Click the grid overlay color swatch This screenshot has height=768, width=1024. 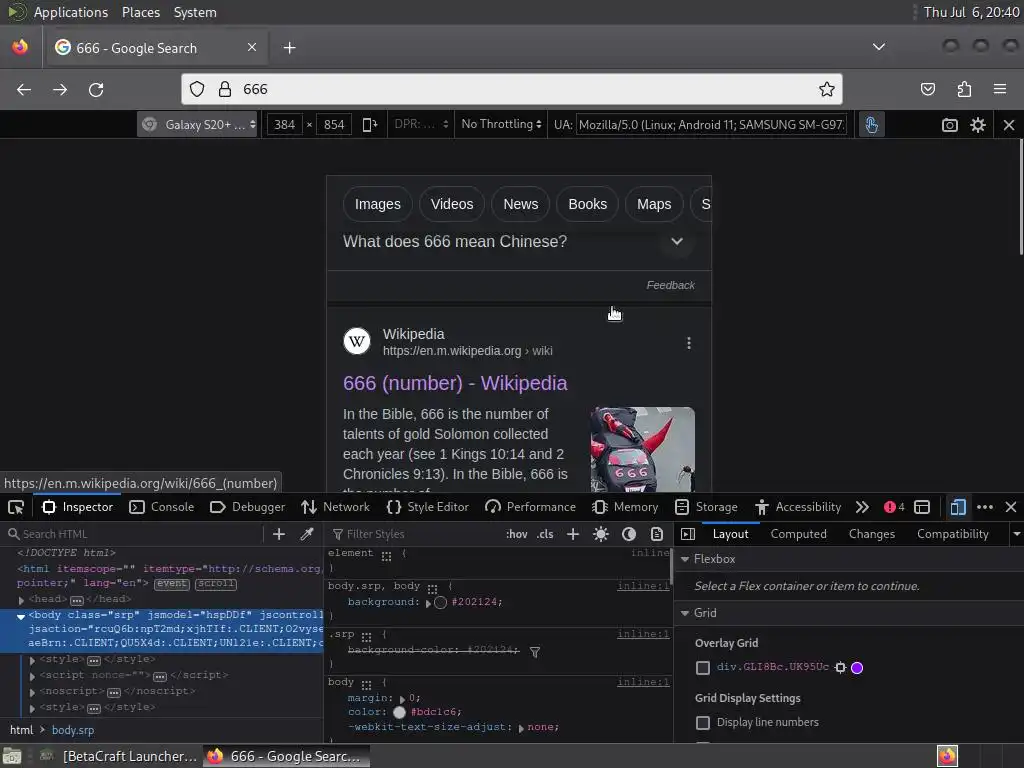857,667
